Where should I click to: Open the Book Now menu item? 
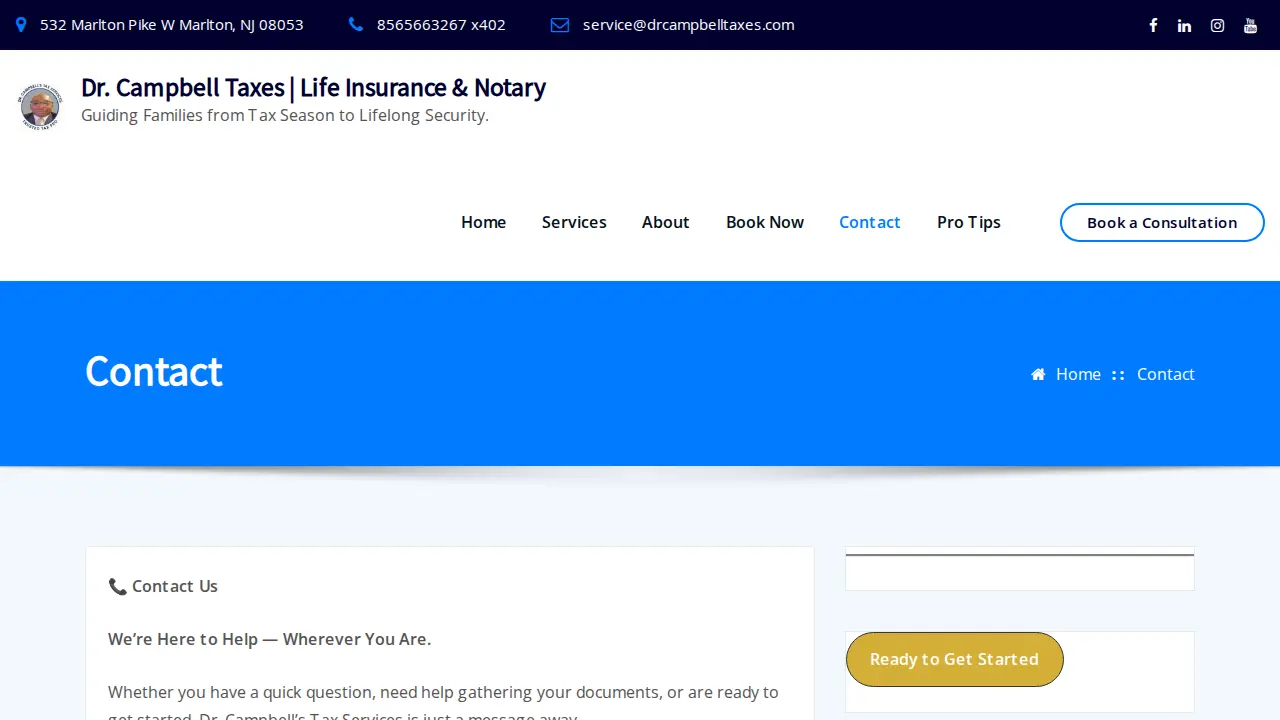point(765,222)
